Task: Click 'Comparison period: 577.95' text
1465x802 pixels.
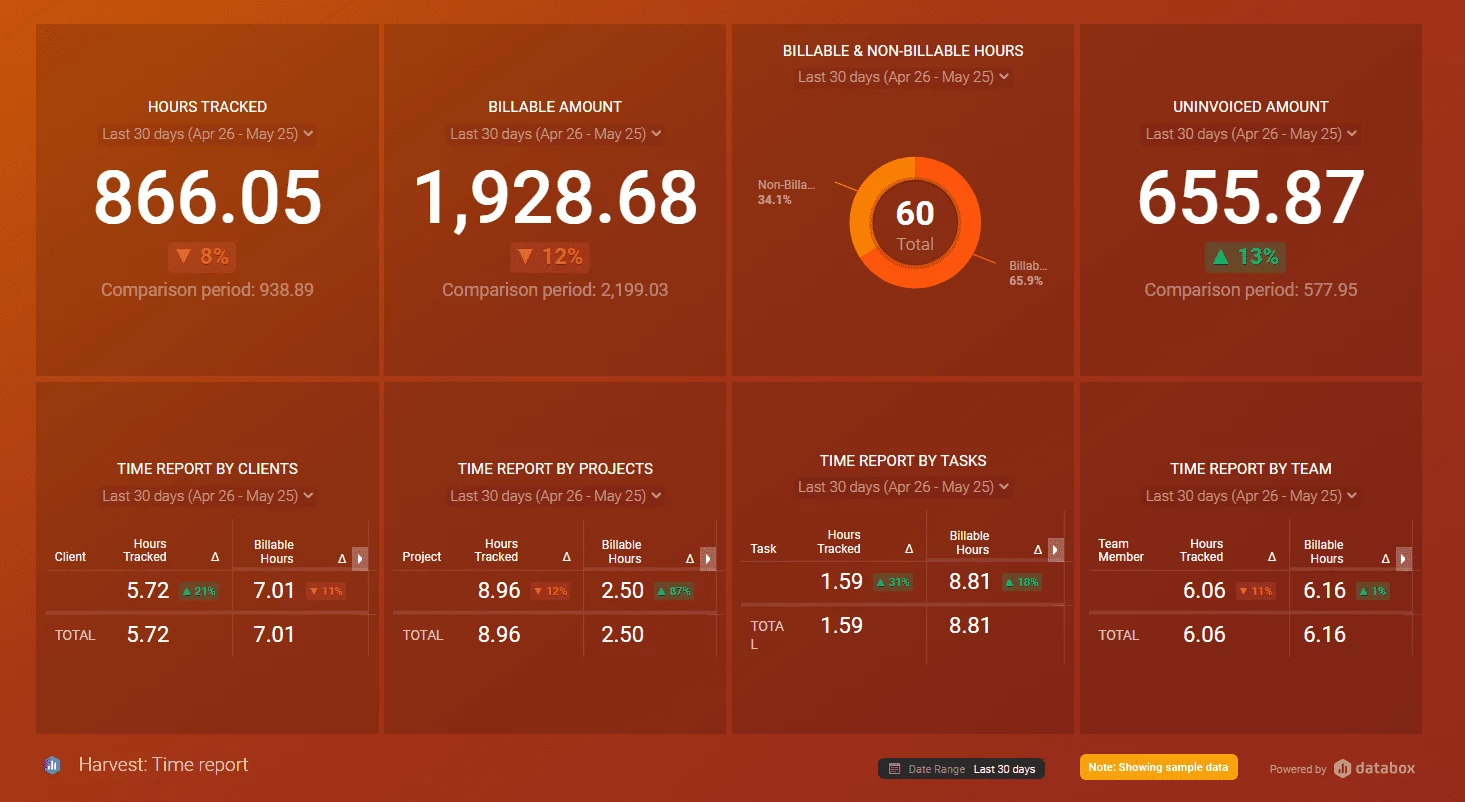Action: tap(1251, 290)
